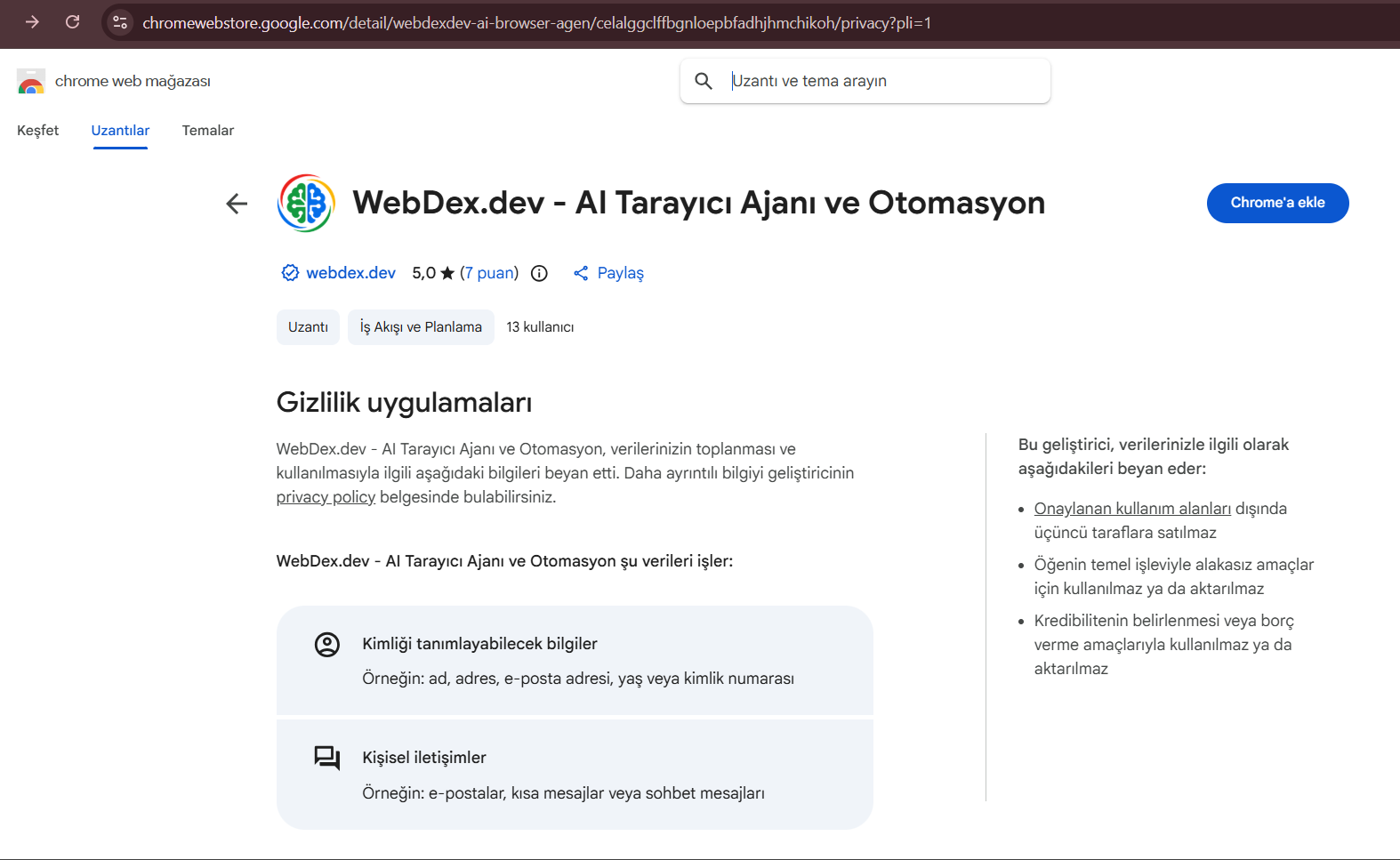Click 'Kişisel iletişimler' row title

pyautogui.click(x=423, y=758)
